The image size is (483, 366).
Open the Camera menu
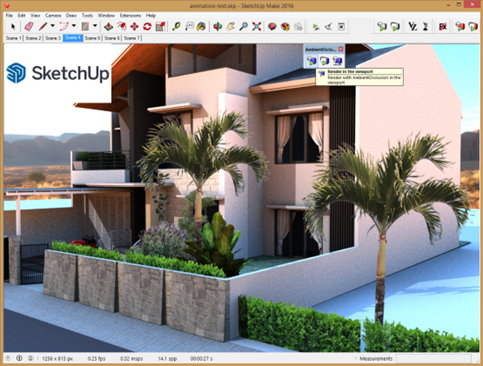coord(53,15)
